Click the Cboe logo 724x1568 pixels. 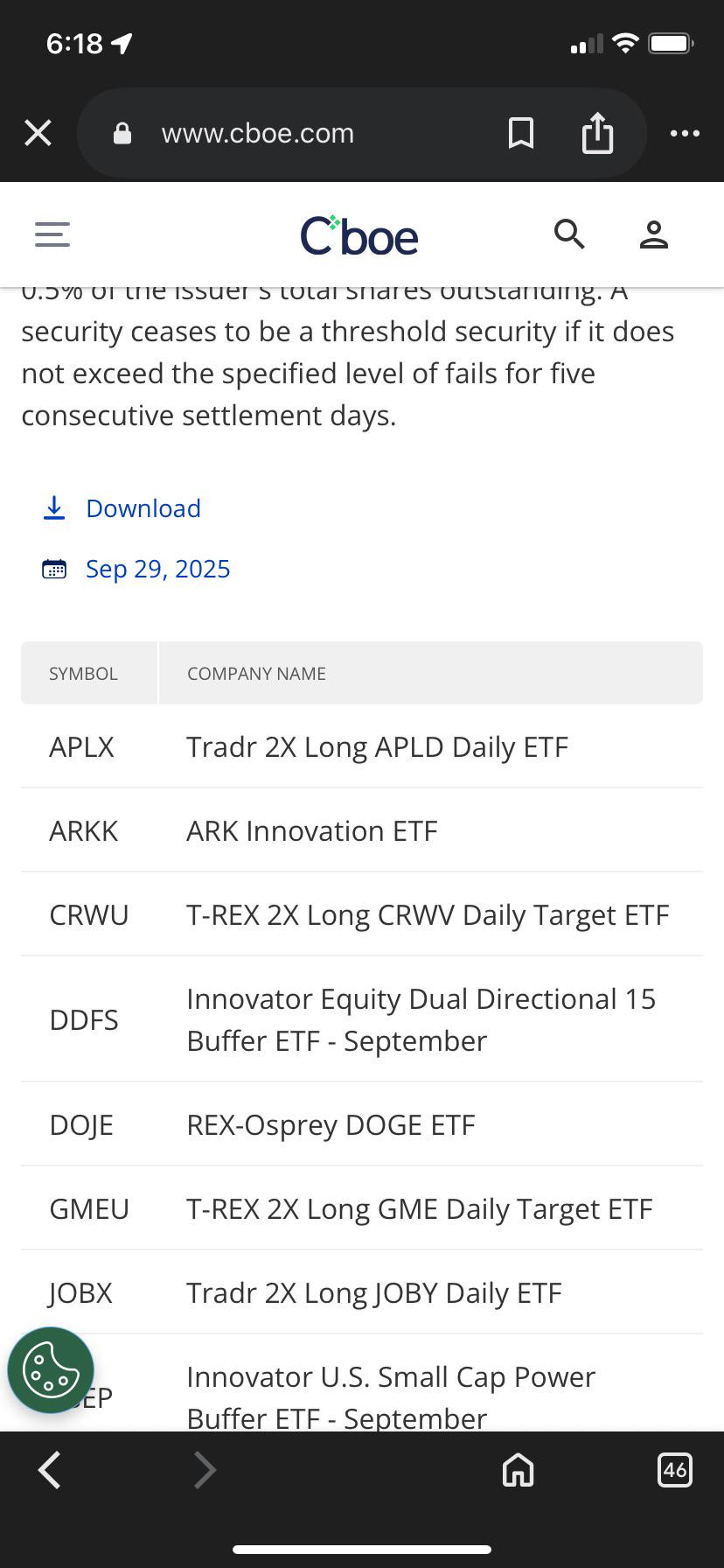click(x=359, y=235)
